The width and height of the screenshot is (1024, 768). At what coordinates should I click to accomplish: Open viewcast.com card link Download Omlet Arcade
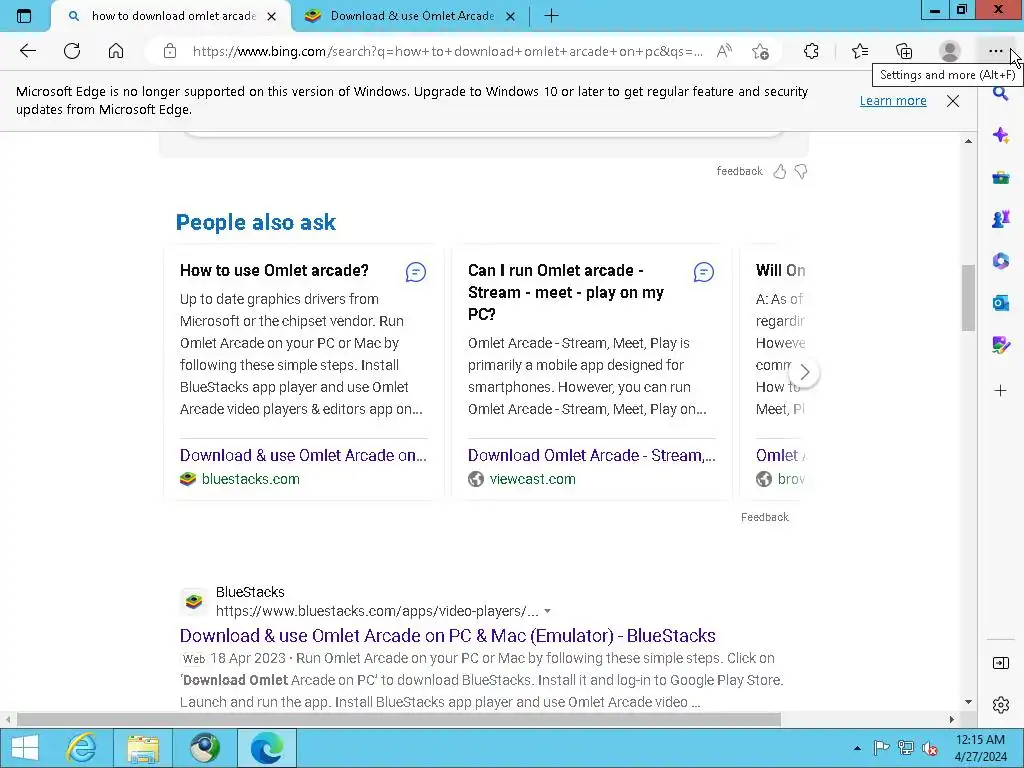[592, 455]
